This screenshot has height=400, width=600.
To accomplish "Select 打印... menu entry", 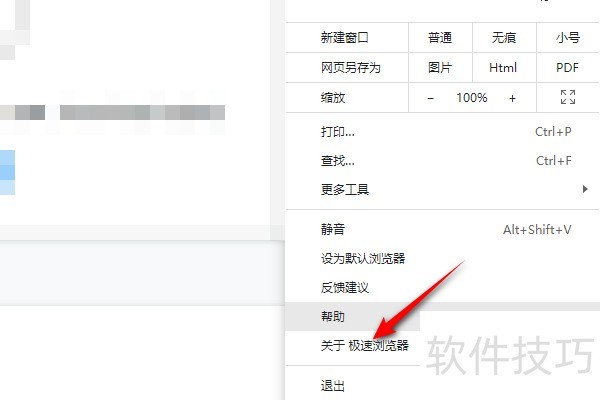I will tap(442, 132).
